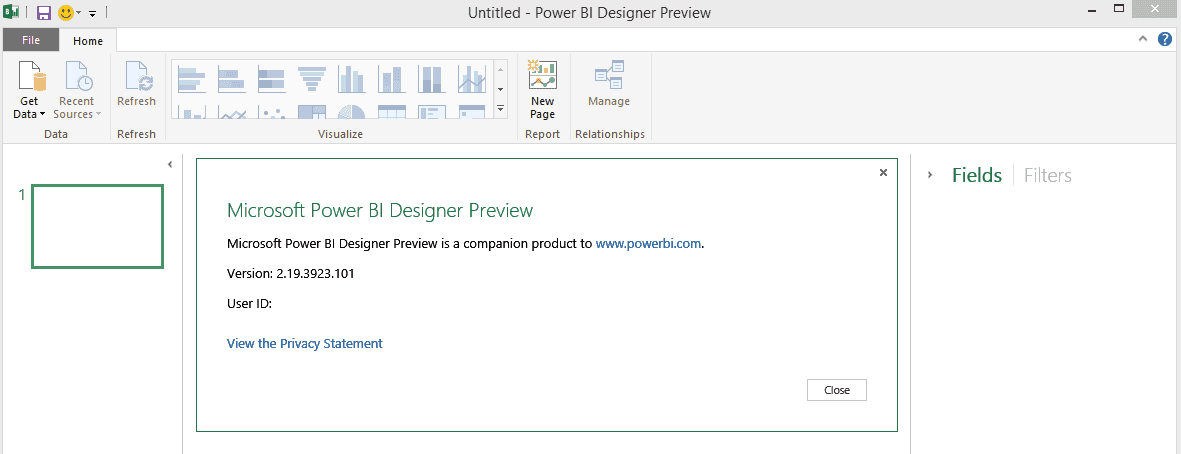1181x454 pixels.
Task: Select the line and column combo chart
Action: click(x=472, y=77)
